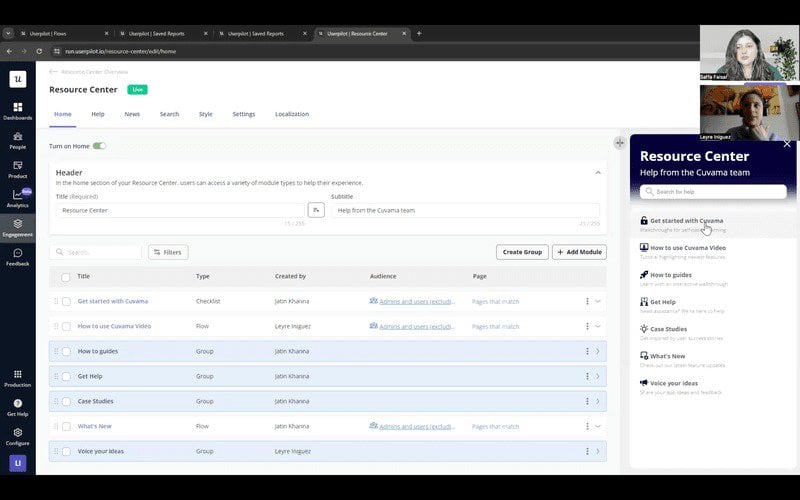Open the Analytics sidebar icon
The height and width of the screenshot is (500, 800).
click(x=17, y=197)
